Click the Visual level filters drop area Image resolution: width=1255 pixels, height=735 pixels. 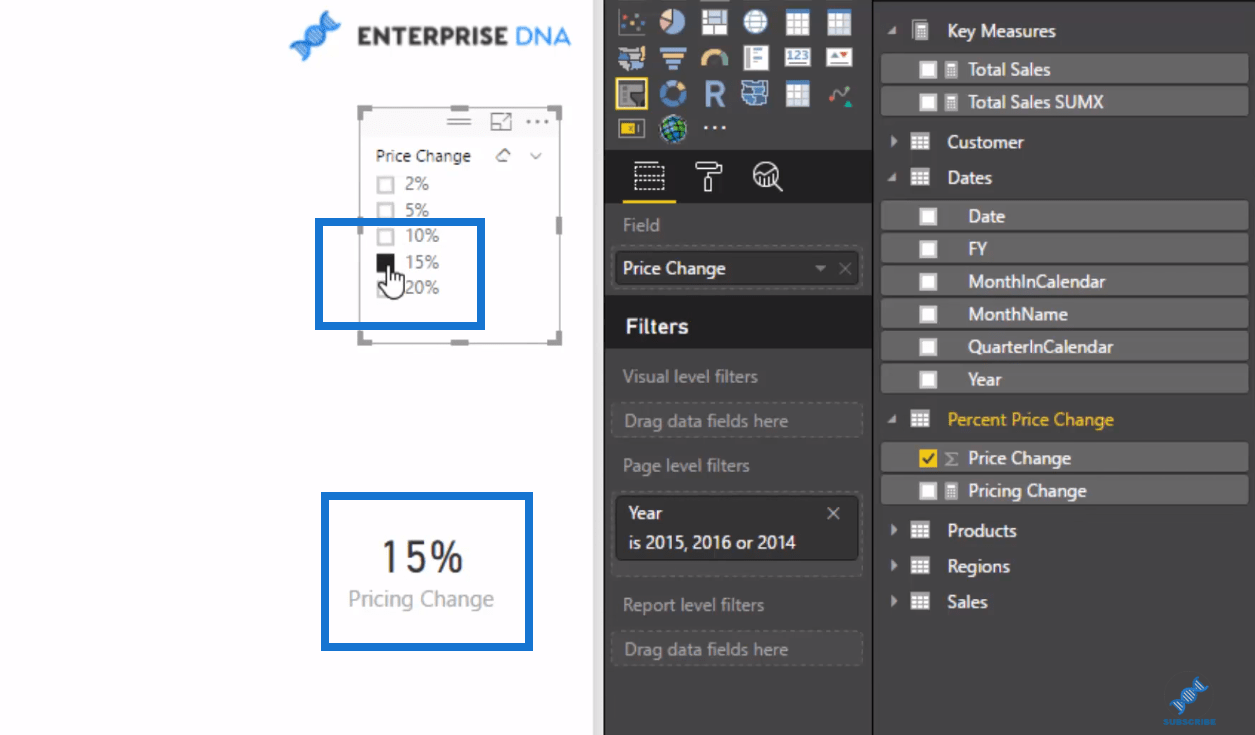click(737, 421)
